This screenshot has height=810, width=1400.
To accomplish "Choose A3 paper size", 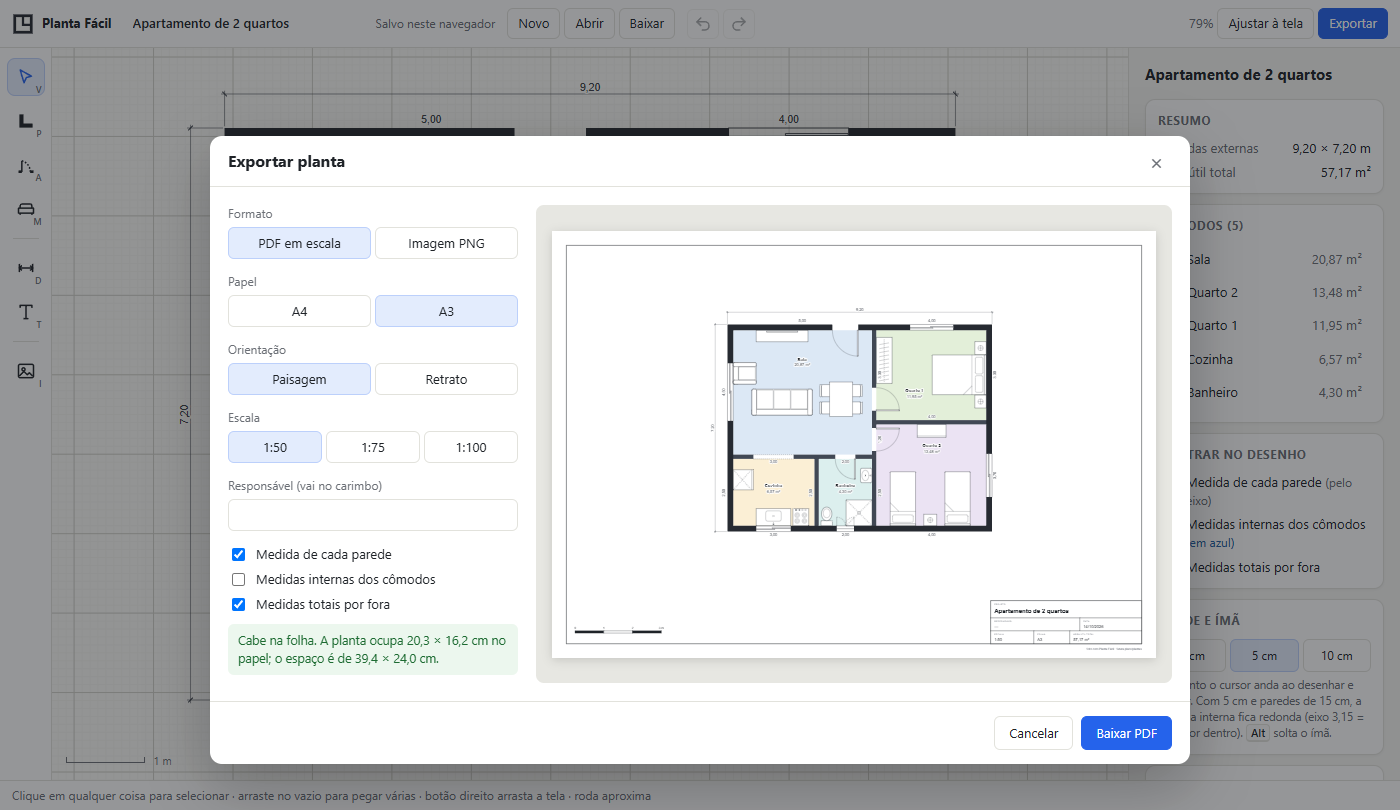I will tap(446, 311).
